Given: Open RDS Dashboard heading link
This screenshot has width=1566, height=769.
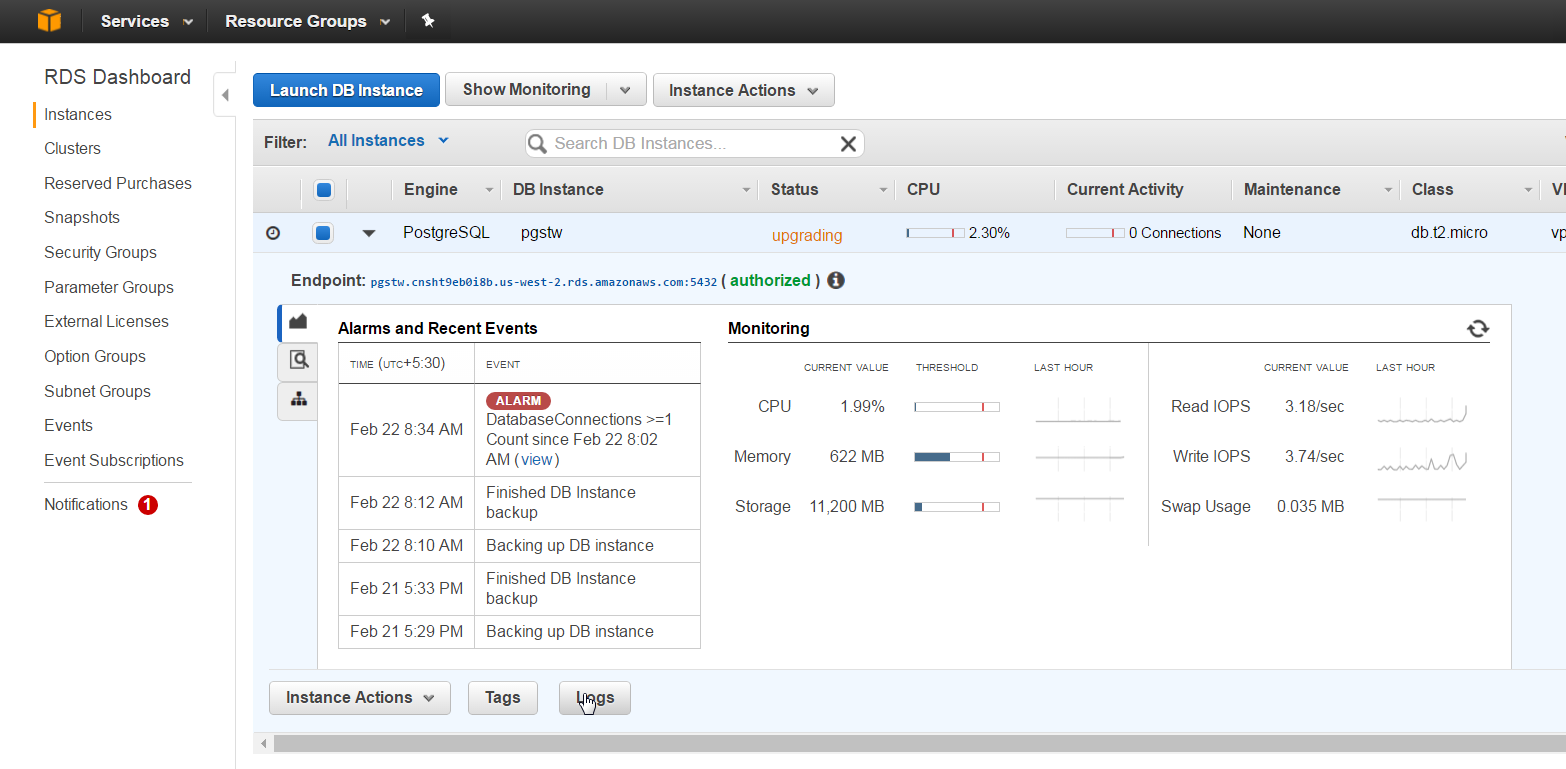Looking at the screenshot, I should pyautogui.click(x=117, y=77).
